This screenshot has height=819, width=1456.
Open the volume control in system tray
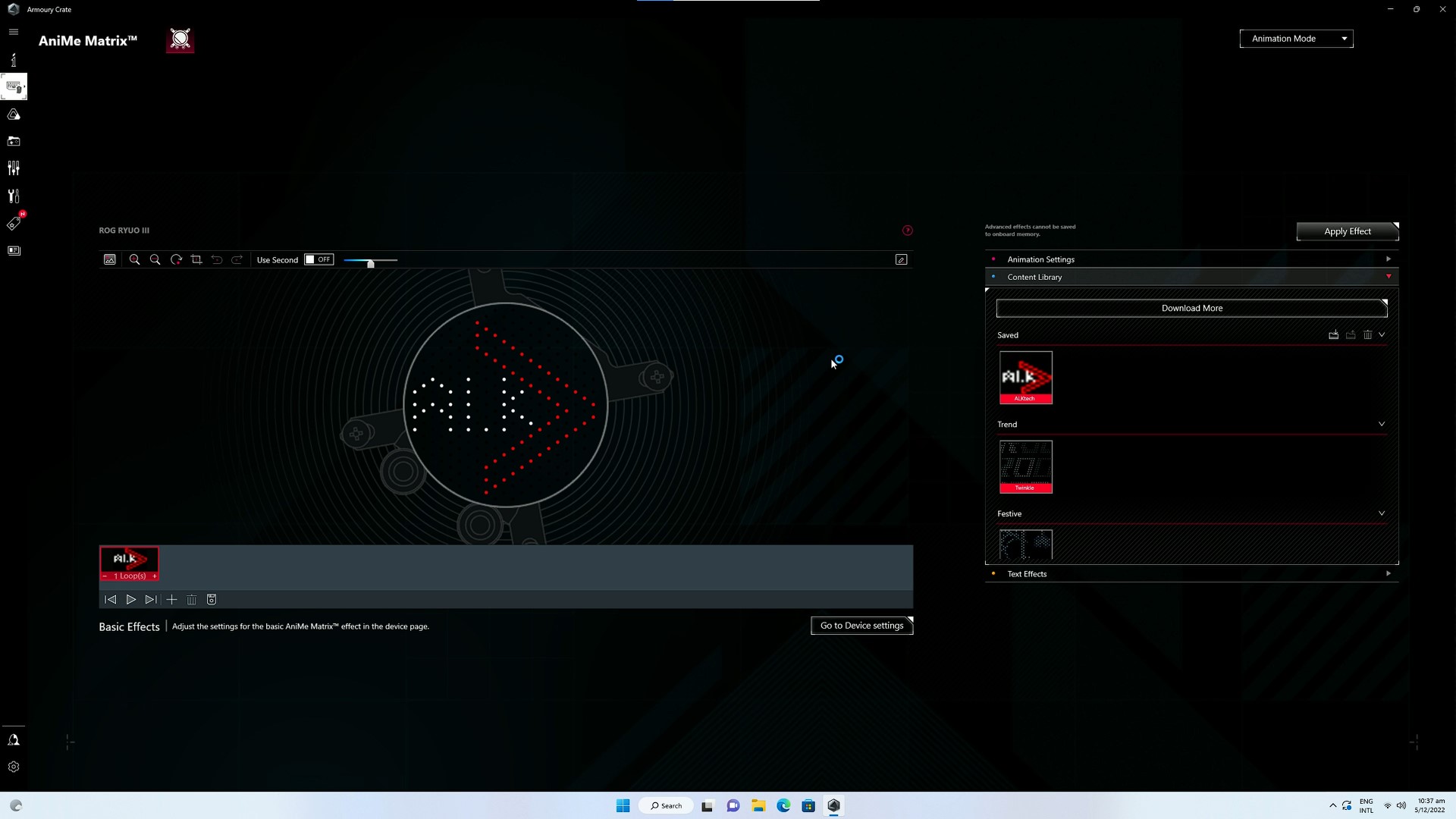click(x=1401, y=805)
